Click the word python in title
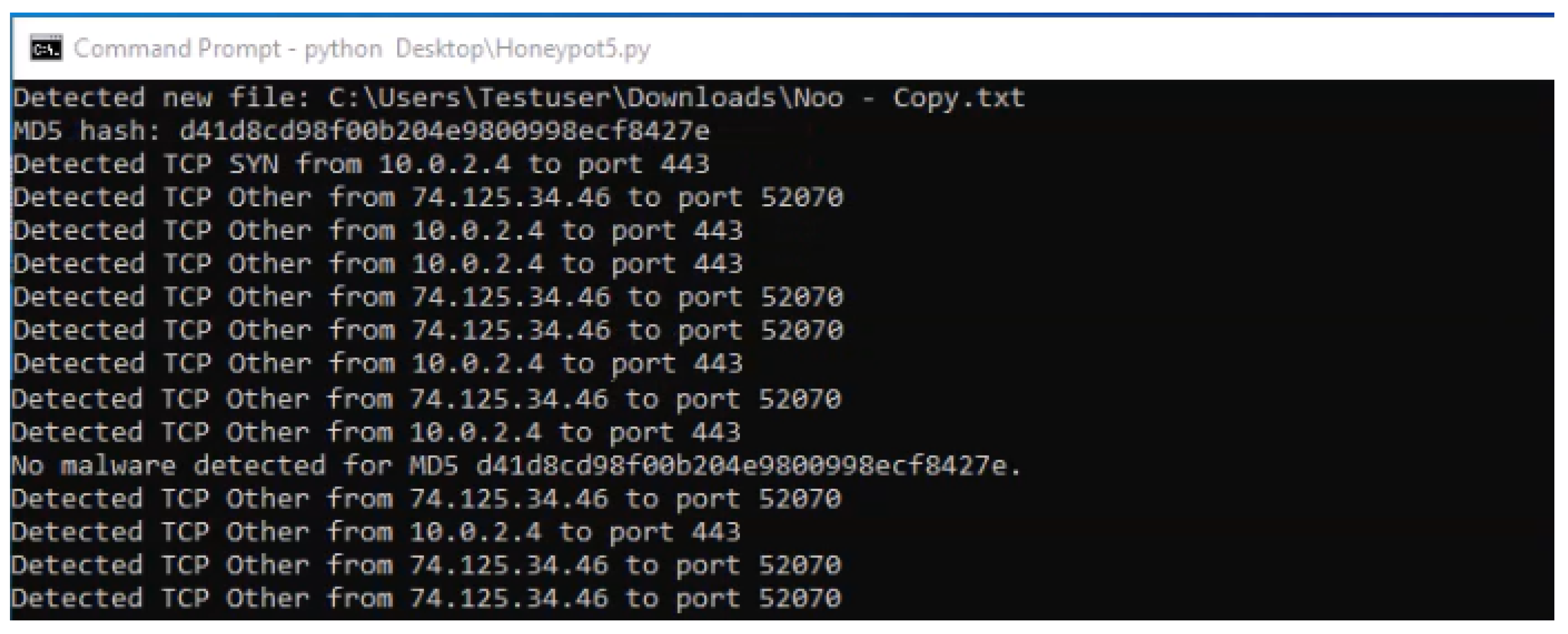The height and width of the screenshot is (634, 1568). coord(343,49)
